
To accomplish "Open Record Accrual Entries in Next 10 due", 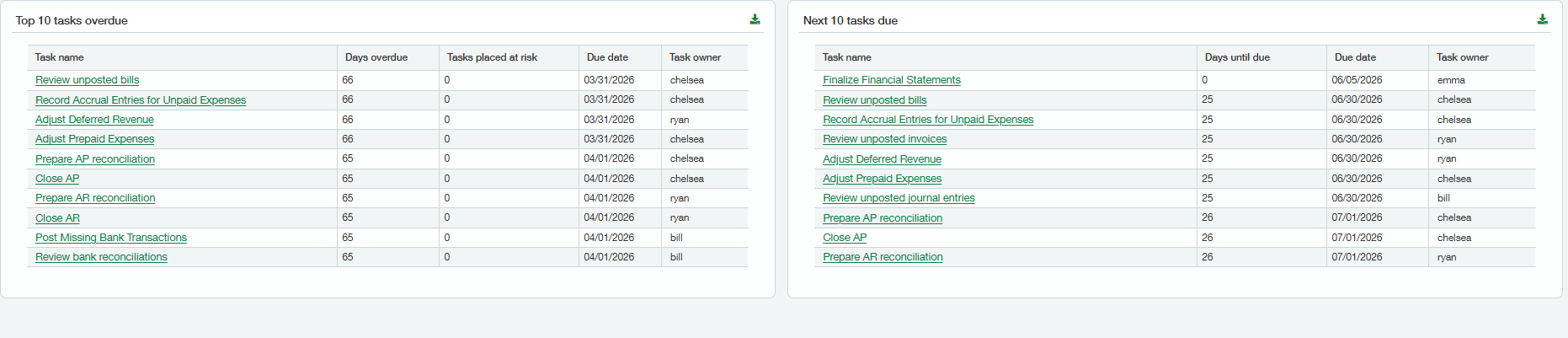I will coord(928,120).
